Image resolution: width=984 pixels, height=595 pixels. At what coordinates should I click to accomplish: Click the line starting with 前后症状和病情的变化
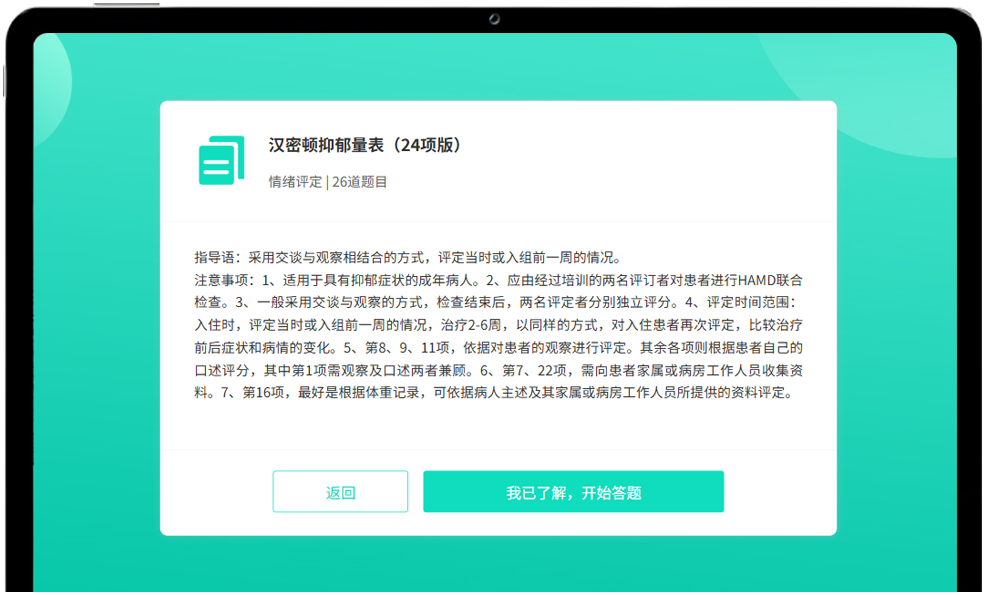tap(497, 348)
